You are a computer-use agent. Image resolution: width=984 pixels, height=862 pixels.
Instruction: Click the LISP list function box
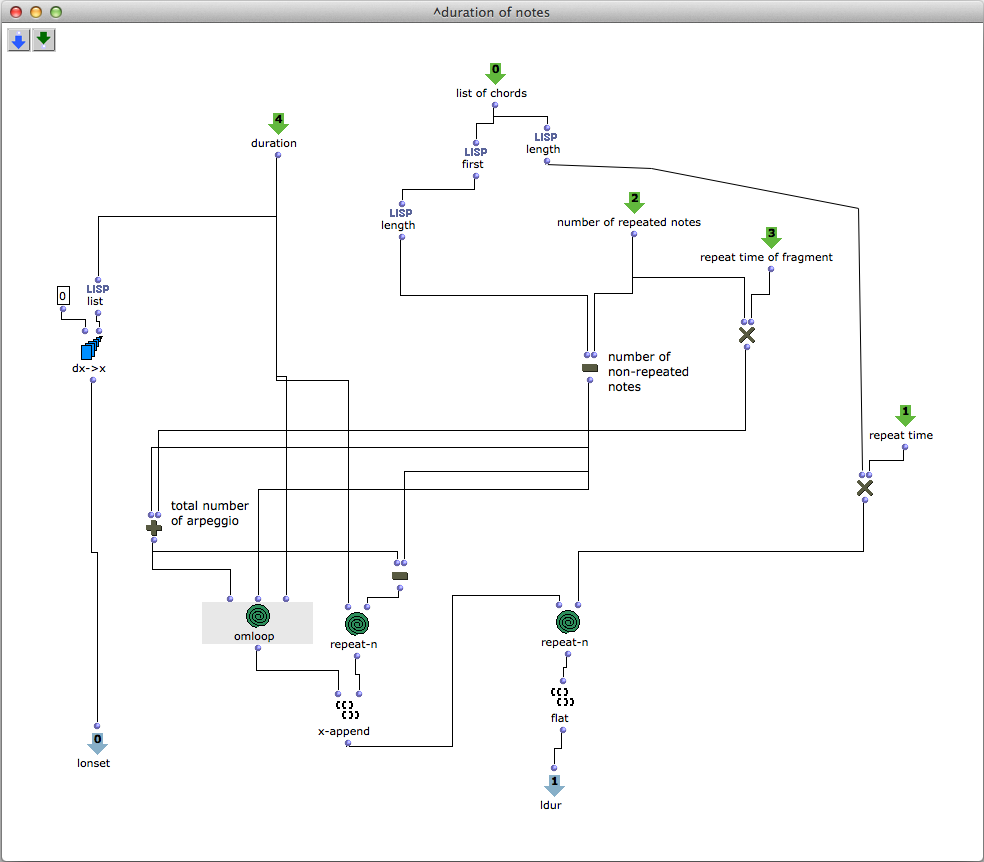[97, 294]
